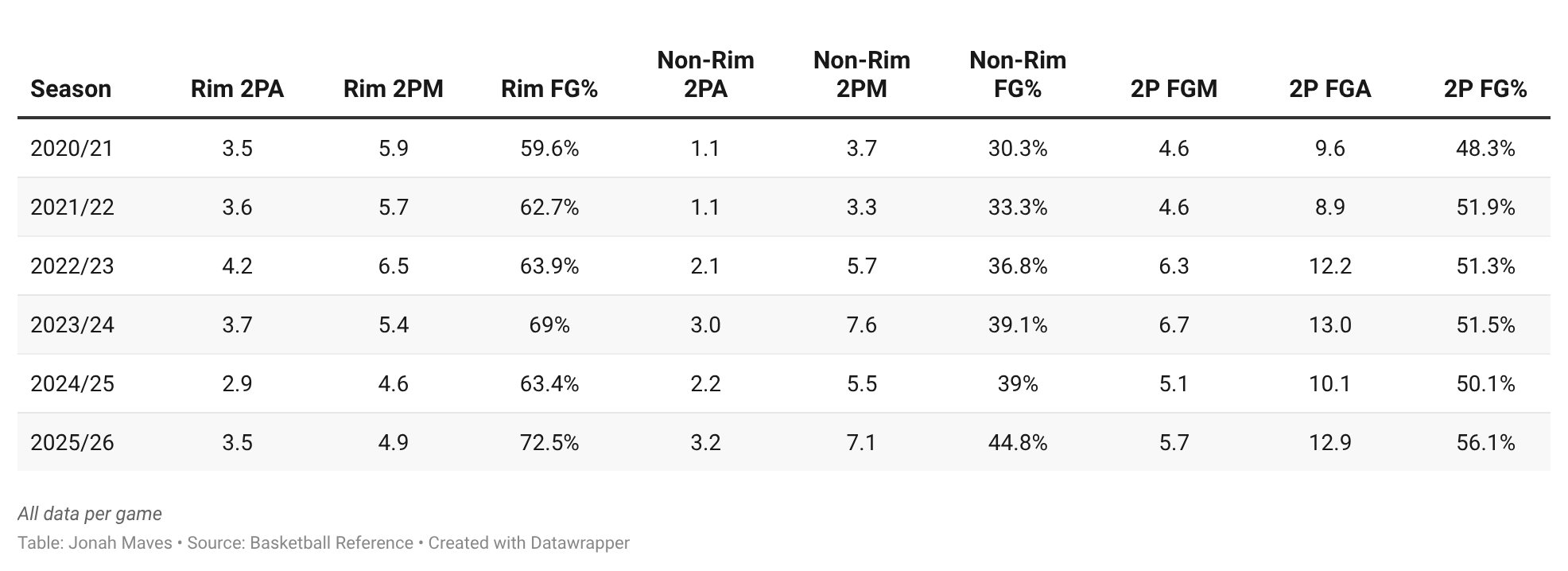Screen dimensions: 1568x571
Task: Click the Rim 2PM column header
Action: [x=393, y=88]
